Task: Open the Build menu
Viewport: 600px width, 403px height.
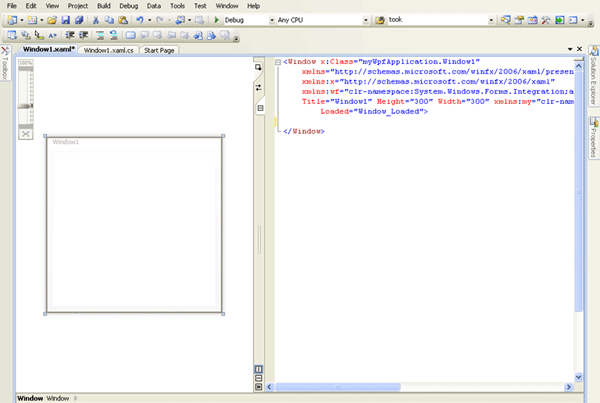Action: [x=104, y=6]
